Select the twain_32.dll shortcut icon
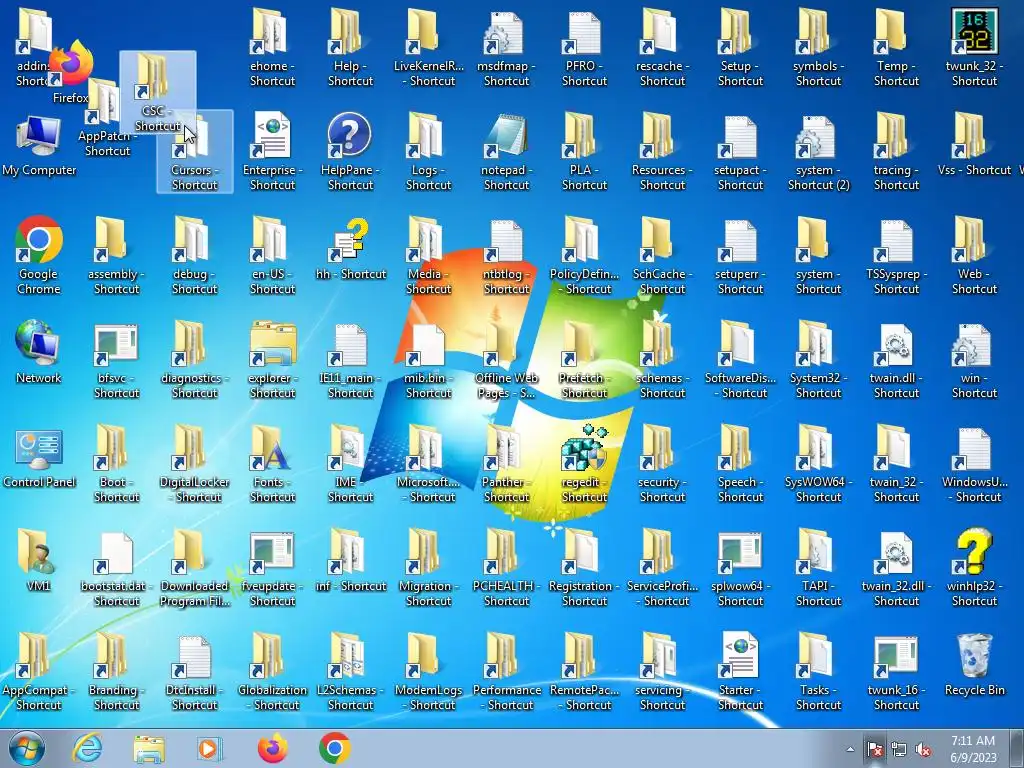The height and width of the screenshot is (768, 1024). pyautogui.click(x=896, y=568)
